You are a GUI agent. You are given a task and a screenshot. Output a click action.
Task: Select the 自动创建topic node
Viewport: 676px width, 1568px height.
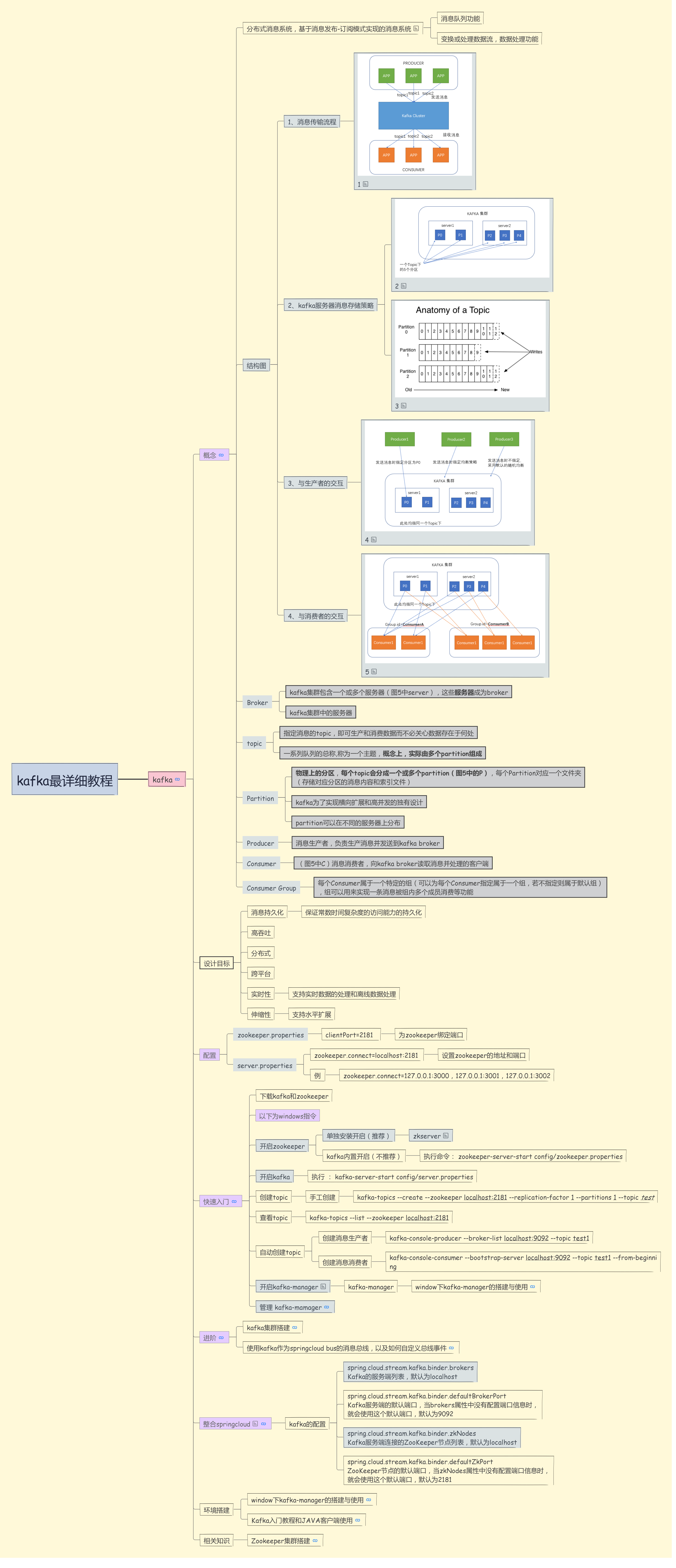pyautogui.click(x=282, y=1259)
